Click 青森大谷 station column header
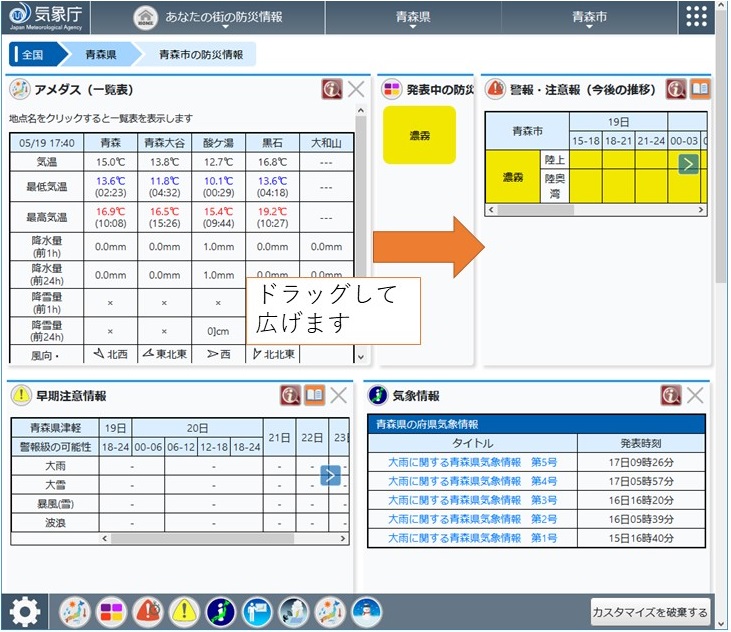 [x=165, y=143]
